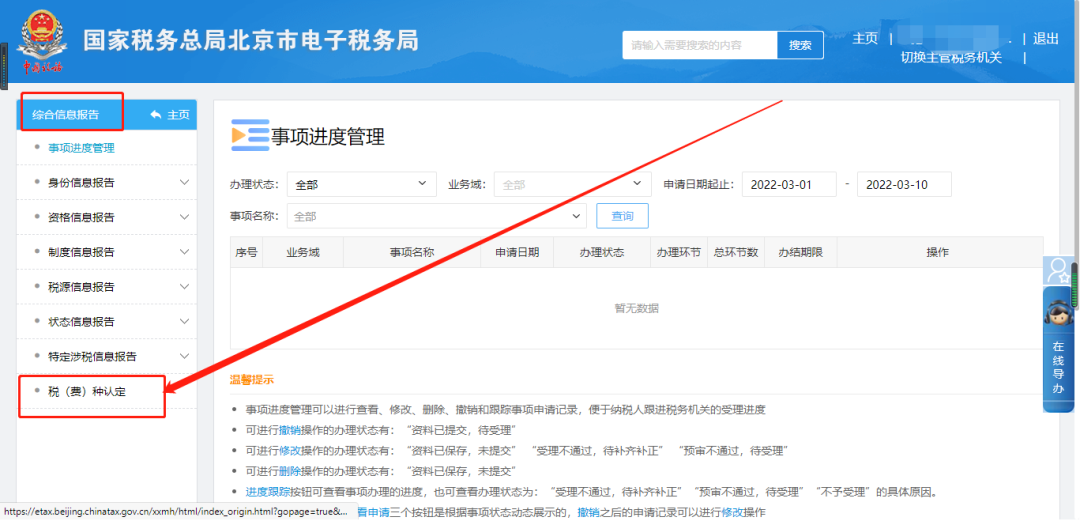
Task: Open the 业务域 dropdown
Action: (573, 185)
